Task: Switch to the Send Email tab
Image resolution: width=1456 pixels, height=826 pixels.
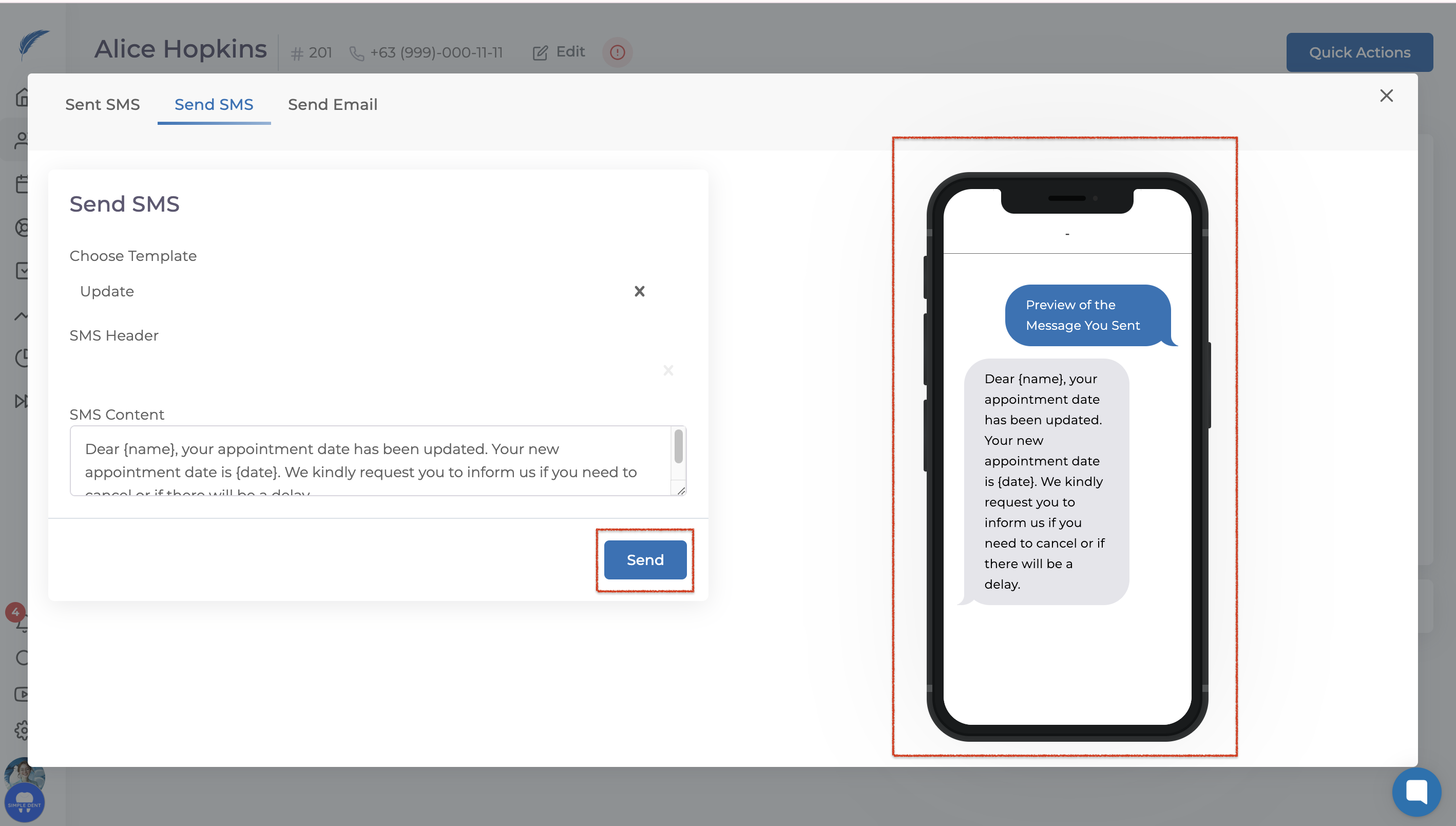Action: (332, 104)
